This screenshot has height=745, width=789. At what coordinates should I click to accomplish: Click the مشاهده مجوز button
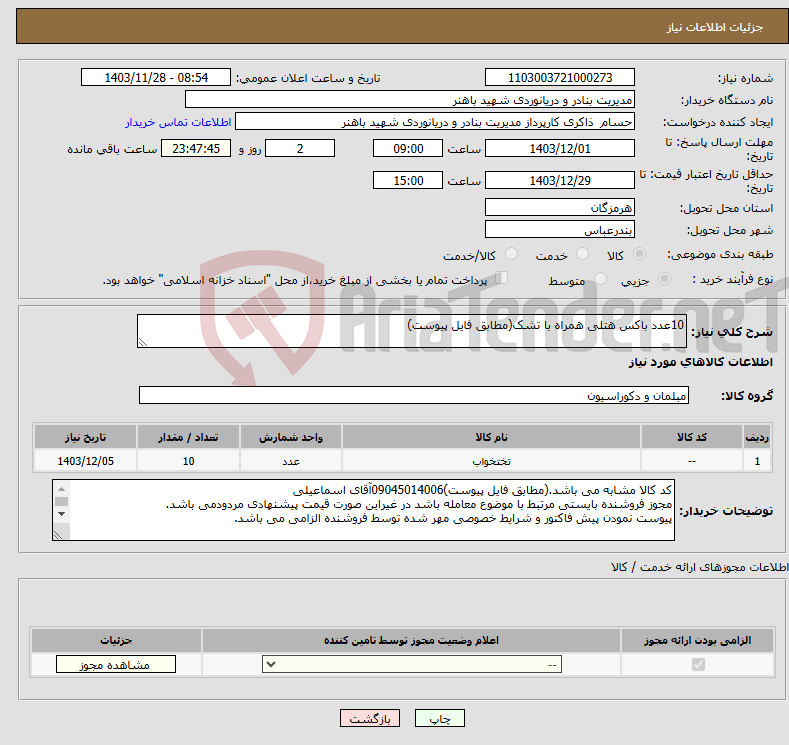click(116, 665)
